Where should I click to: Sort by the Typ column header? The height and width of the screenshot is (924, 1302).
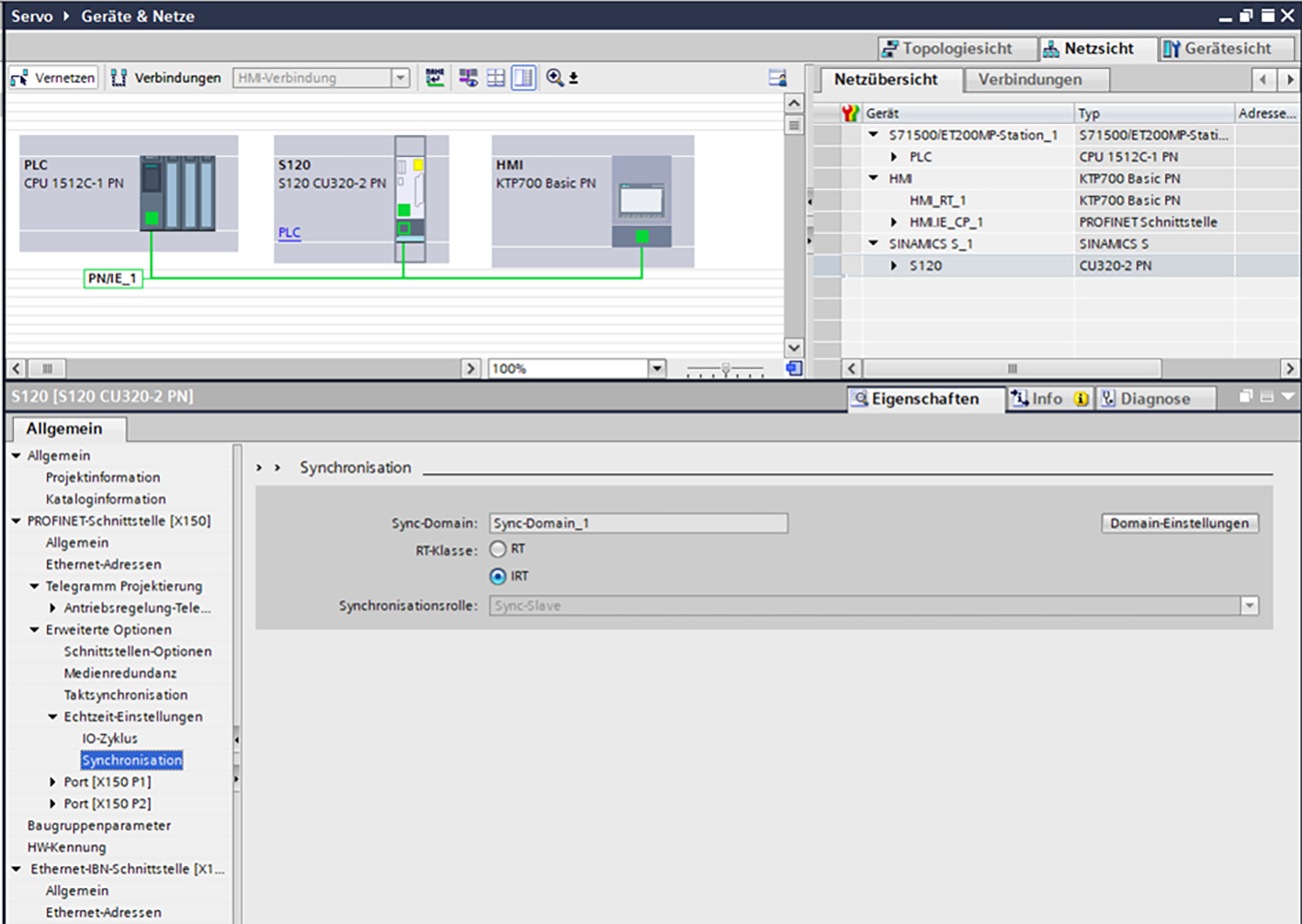(x=1154, y=113)
